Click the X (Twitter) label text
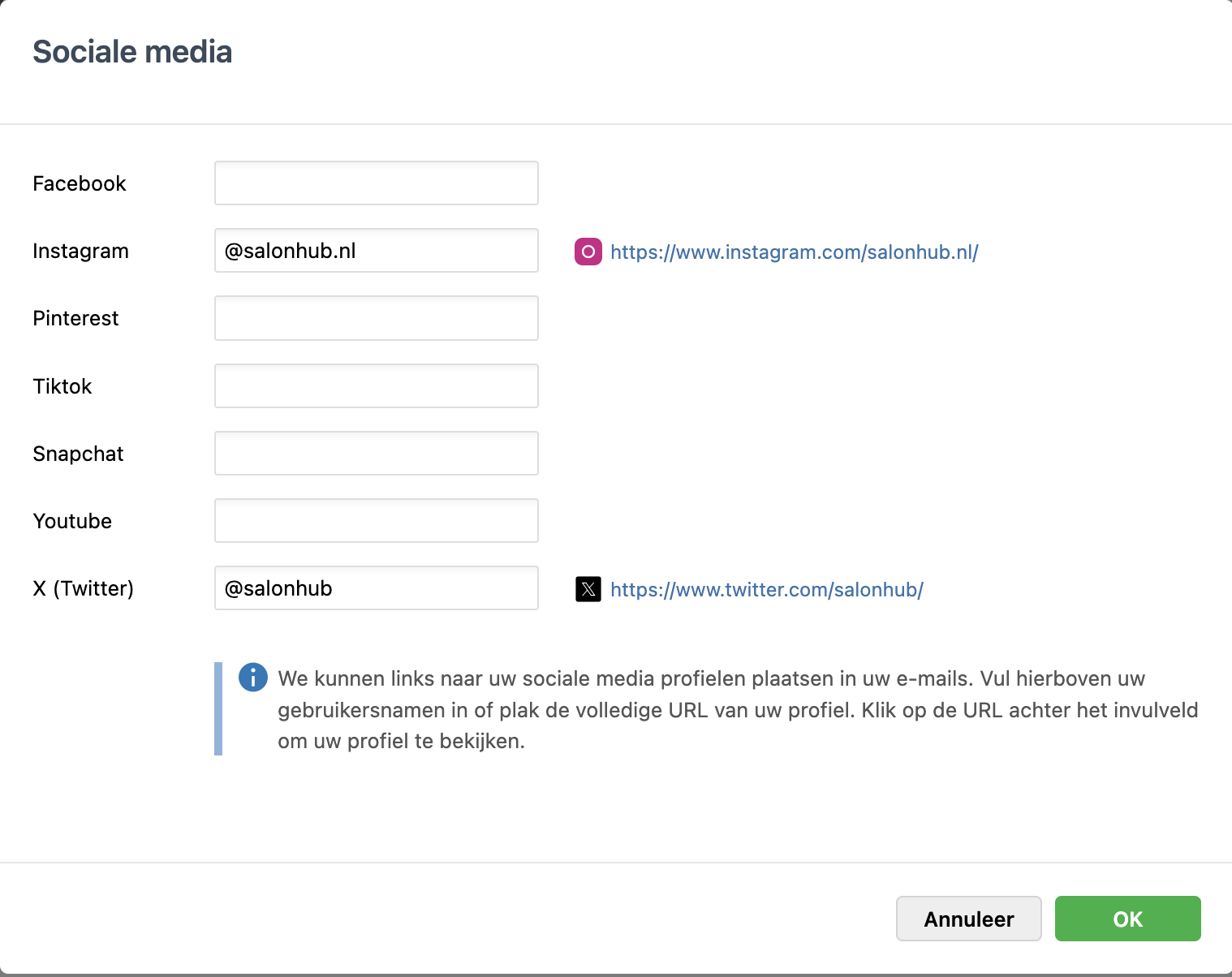This screenshot has height=977, width=1232. click(83, 588)
